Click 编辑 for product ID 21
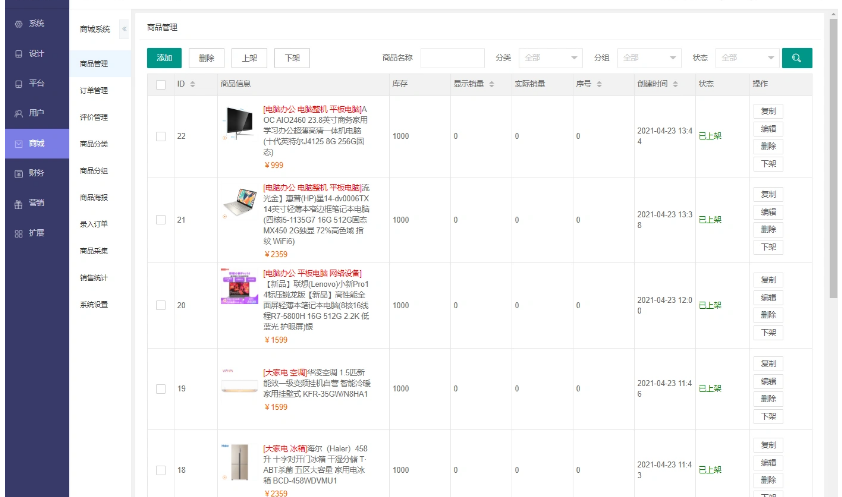Screen dimensions: 842x497 [x=767, y=212]
